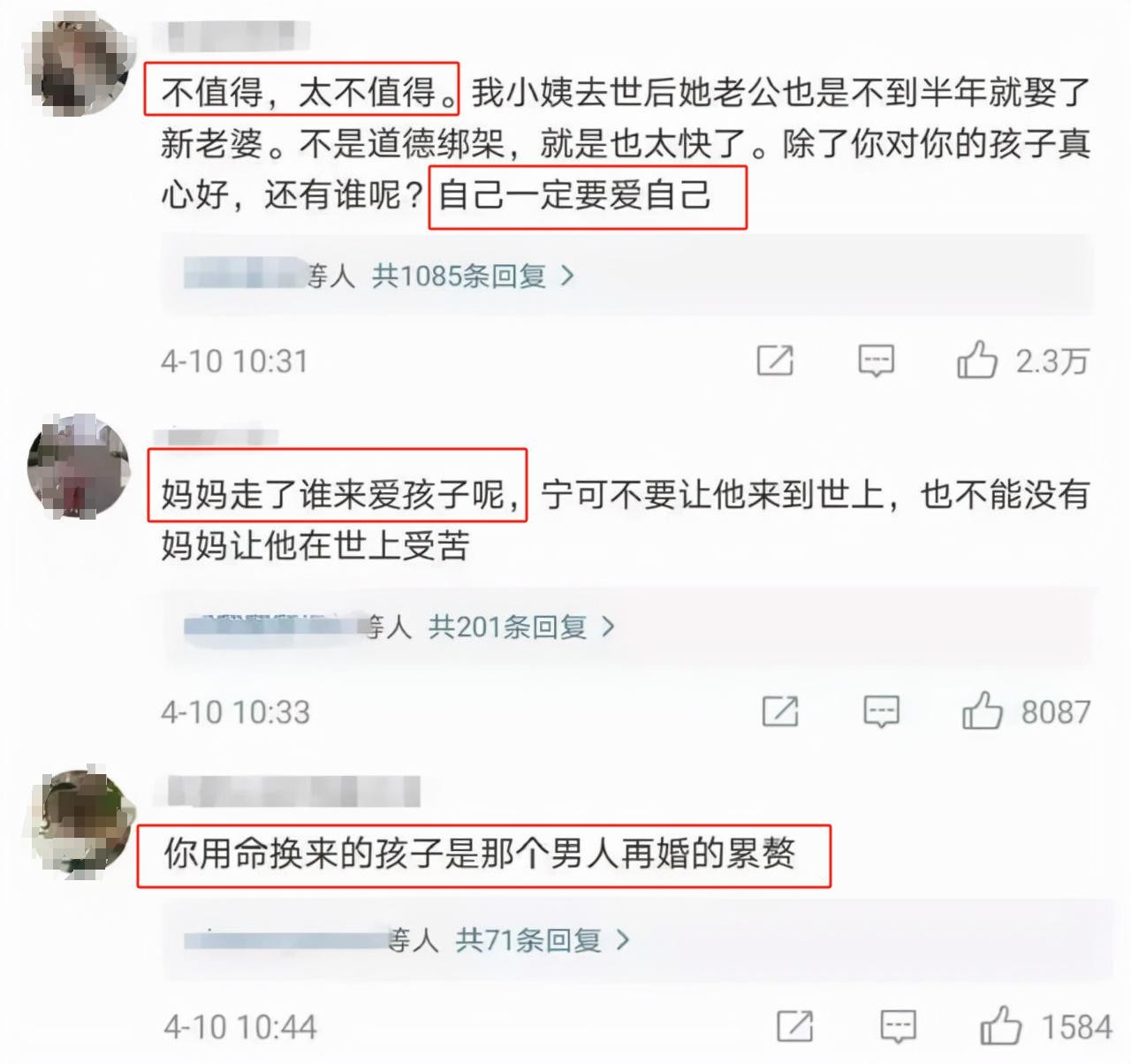Share the 4-10 10:44 comment
This screenshot has width=1131, height=1064.
pos(794,1026)
